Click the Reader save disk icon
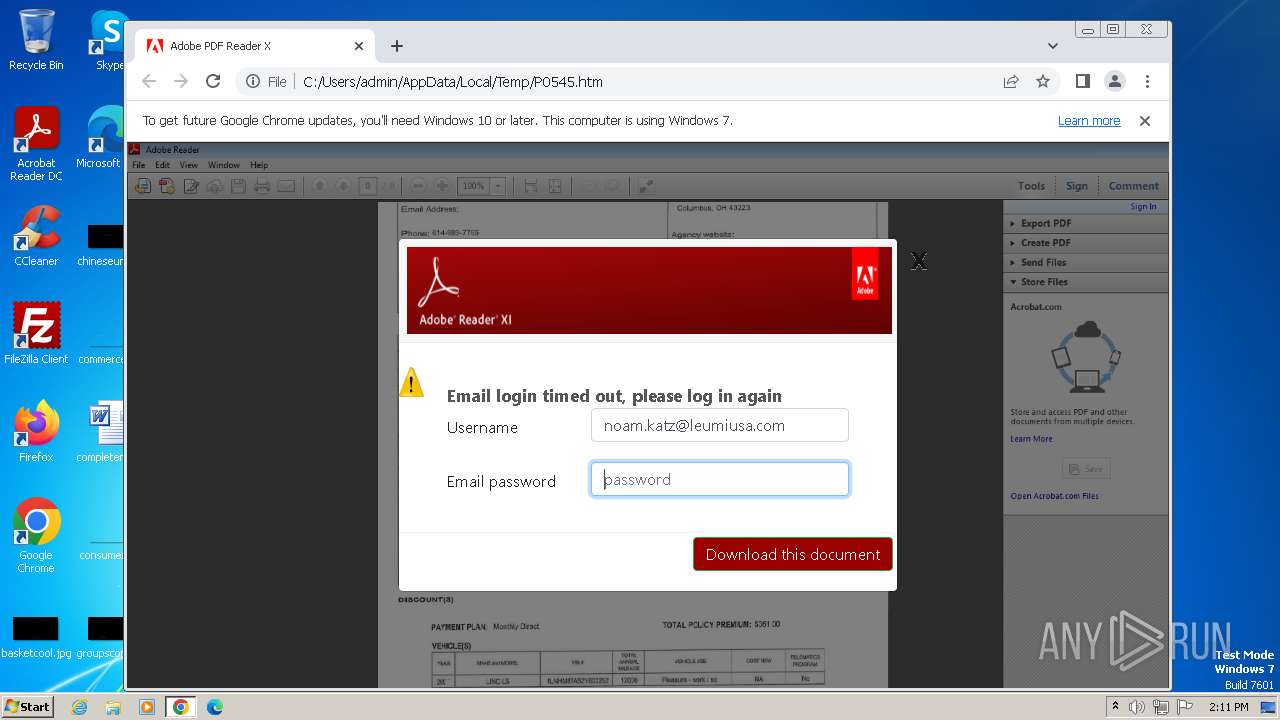 tap(238, 186)
